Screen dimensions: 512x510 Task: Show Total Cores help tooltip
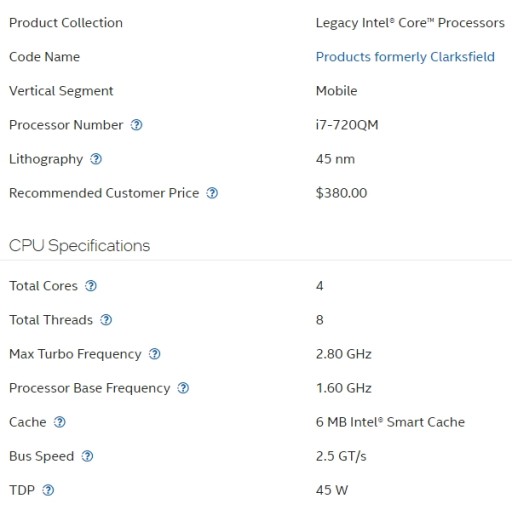tap(91, 286)
